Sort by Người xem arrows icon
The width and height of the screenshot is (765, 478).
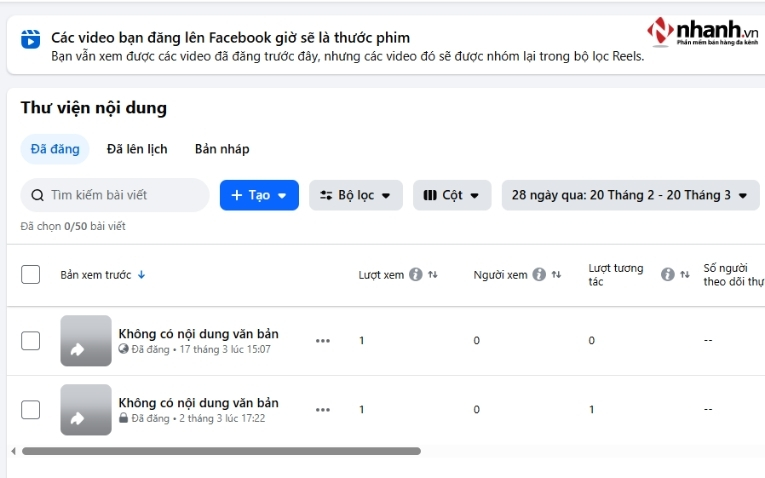pyautogui.click(x=556, y=275)
